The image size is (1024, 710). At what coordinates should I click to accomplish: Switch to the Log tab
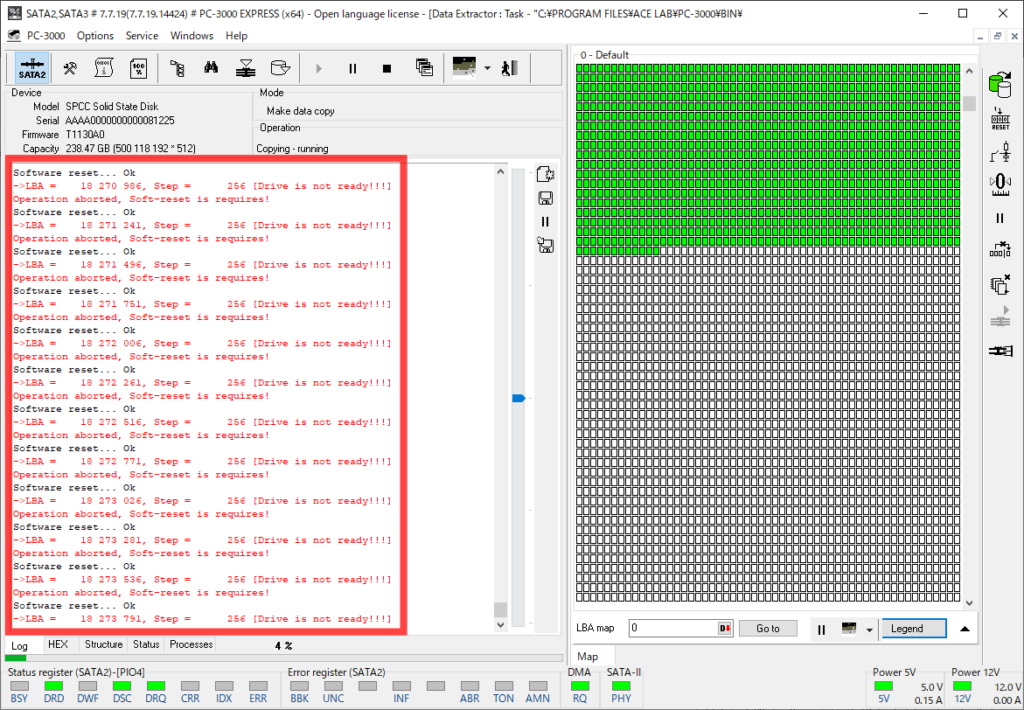click(20, 645)
